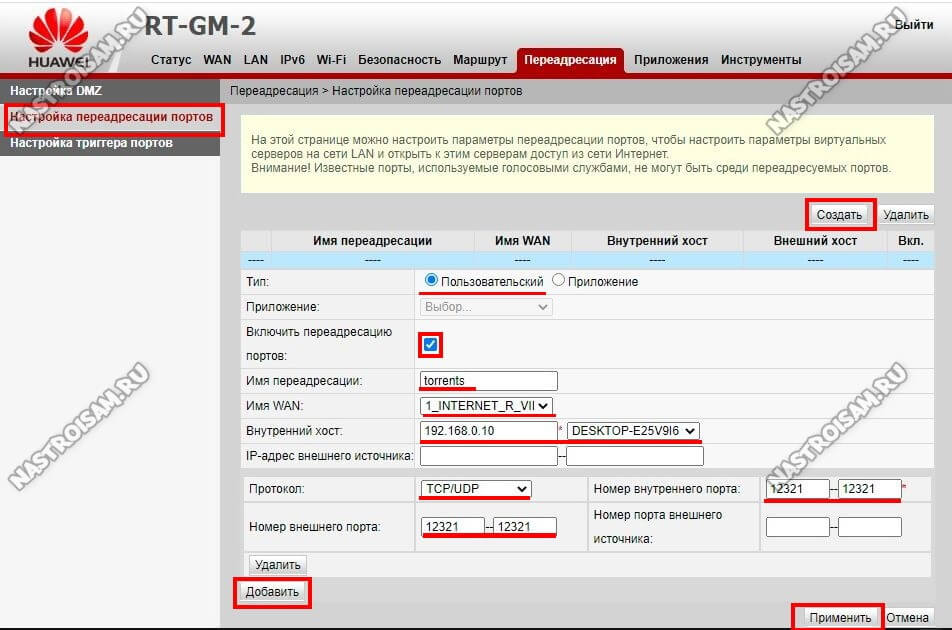This screenshot has height=630, width=952.
Task: Open the Имя WAN dropdown
Action: click(x=487, y=406)
